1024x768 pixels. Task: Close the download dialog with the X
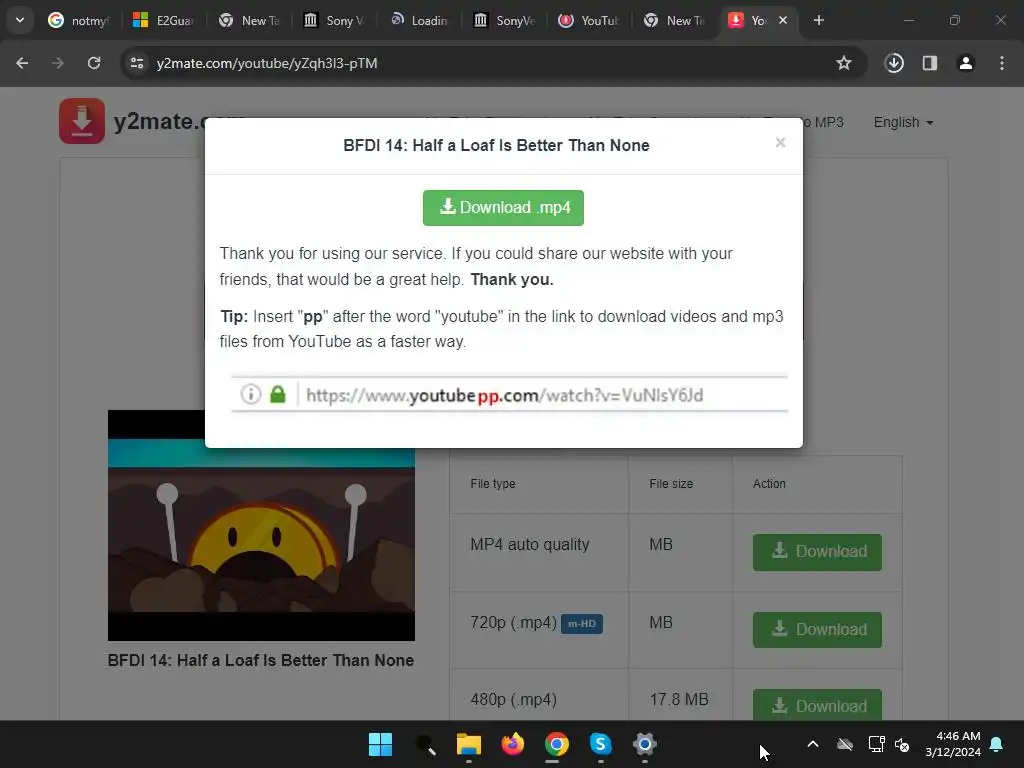coord(780,142)
